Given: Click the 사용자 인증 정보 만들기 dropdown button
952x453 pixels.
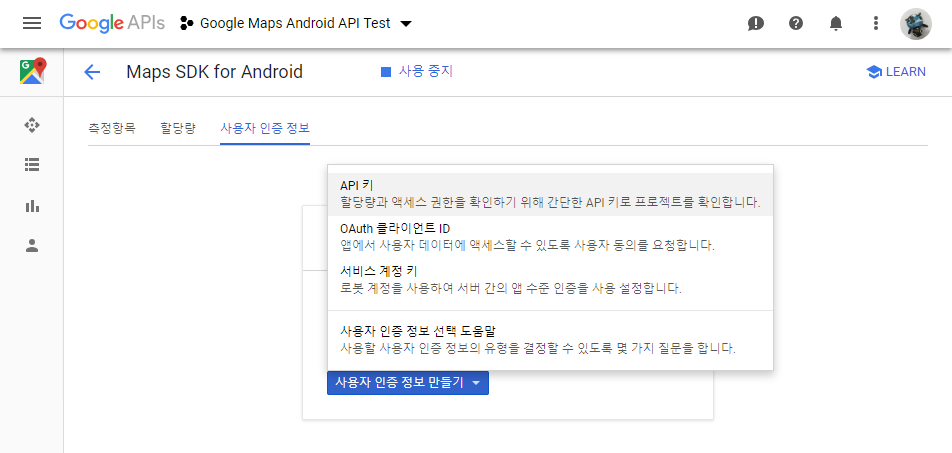Looking at the screenshot, I should pyautogui.click(x=408, y=383).
